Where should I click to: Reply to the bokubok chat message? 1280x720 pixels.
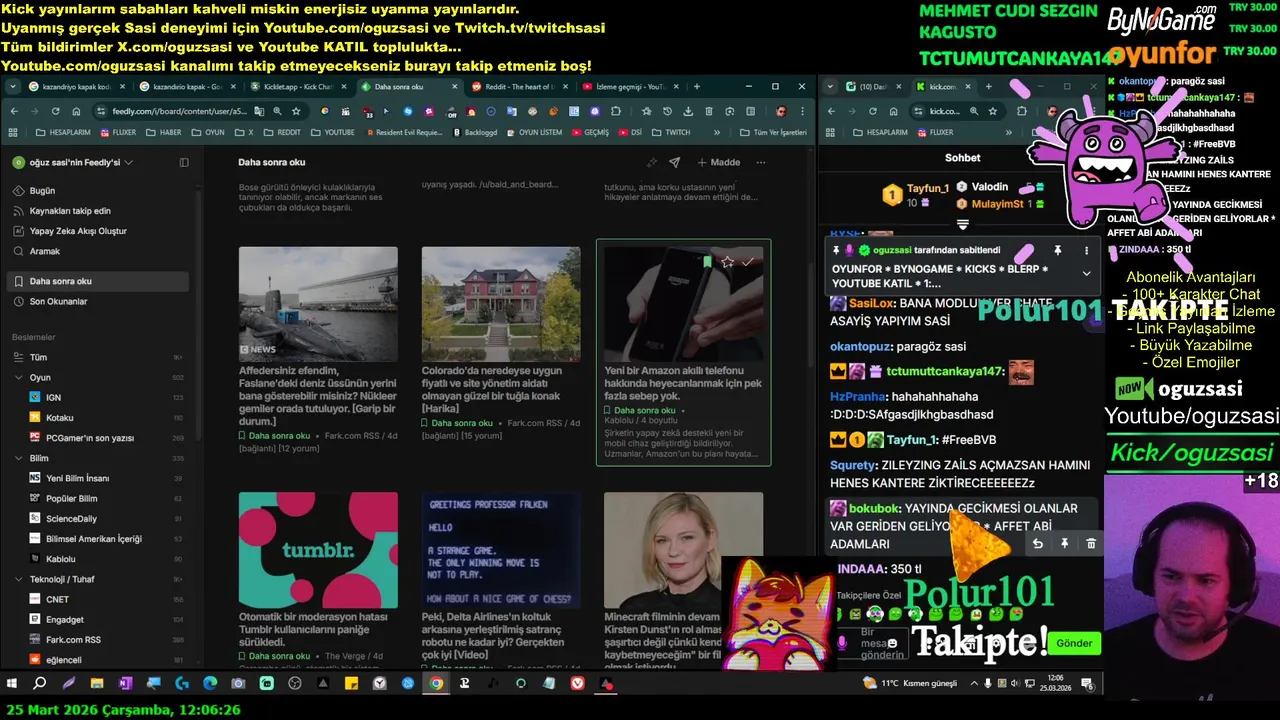[x=1038, y=544]
